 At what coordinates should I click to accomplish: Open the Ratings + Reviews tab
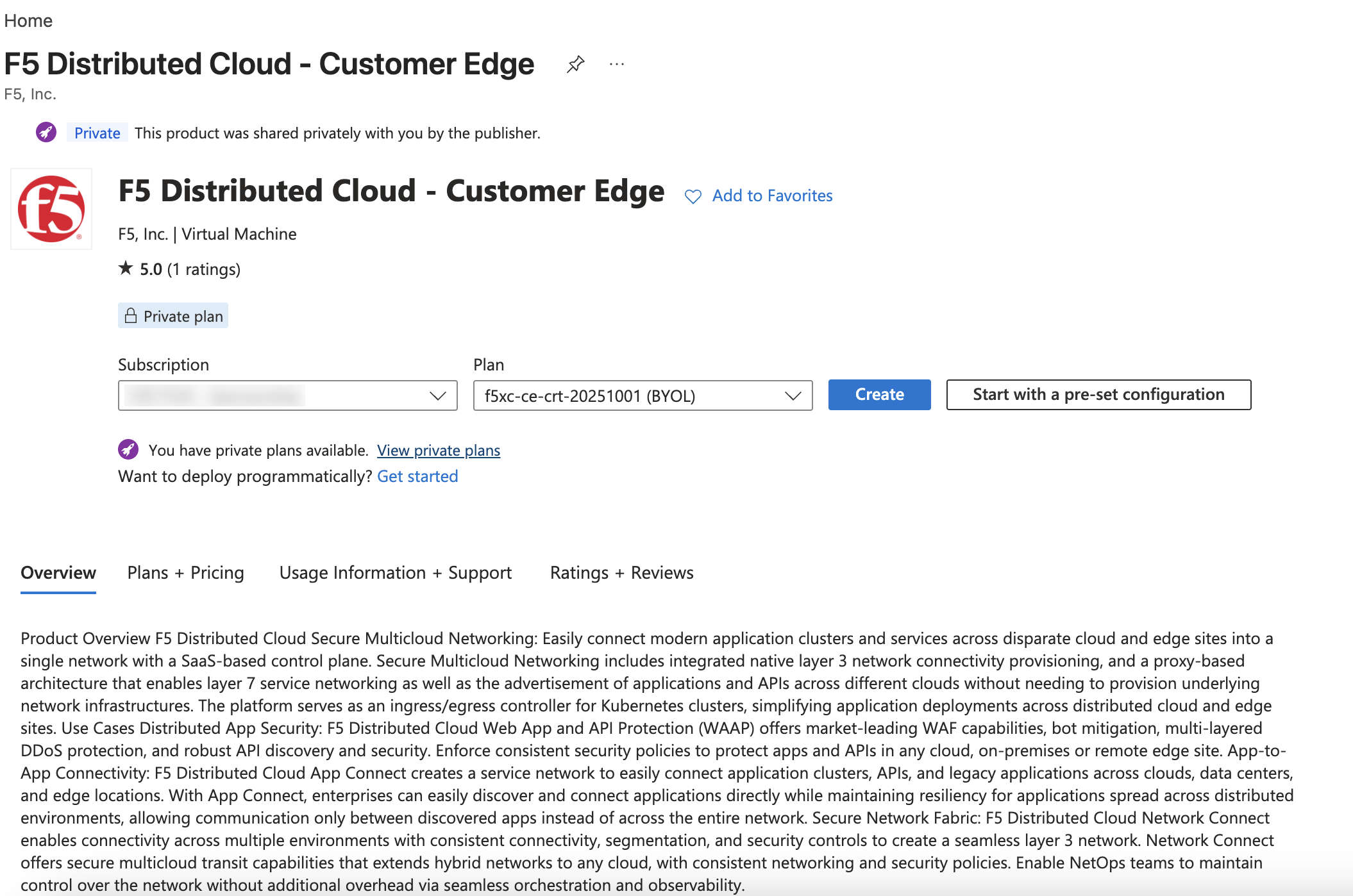pyautogui.click(x=621, y=573)
